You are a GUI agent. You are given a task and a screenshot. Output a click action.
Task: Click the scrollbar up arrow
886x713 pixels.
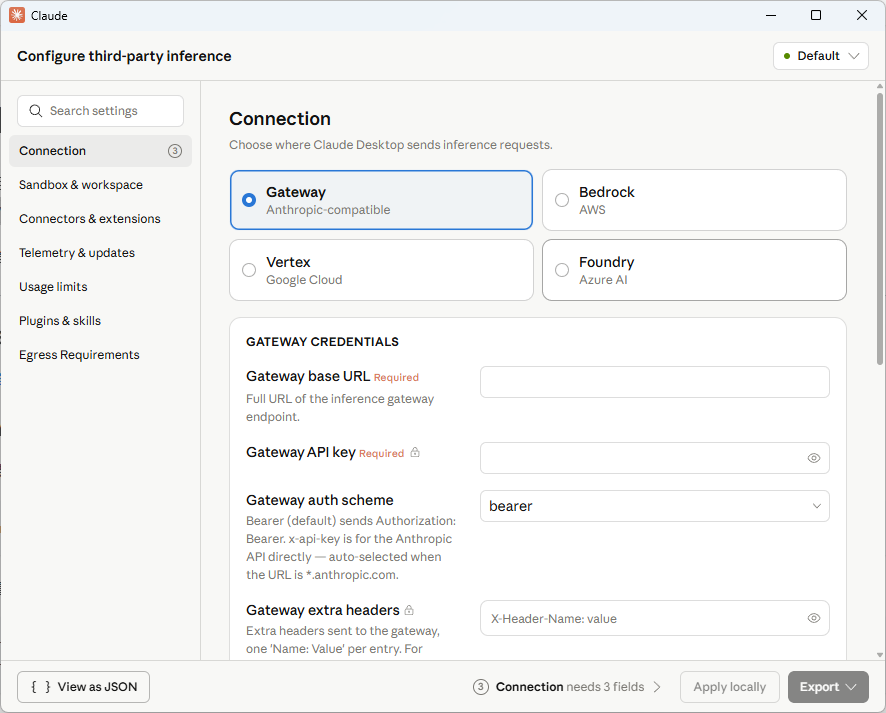coord(880,86)
